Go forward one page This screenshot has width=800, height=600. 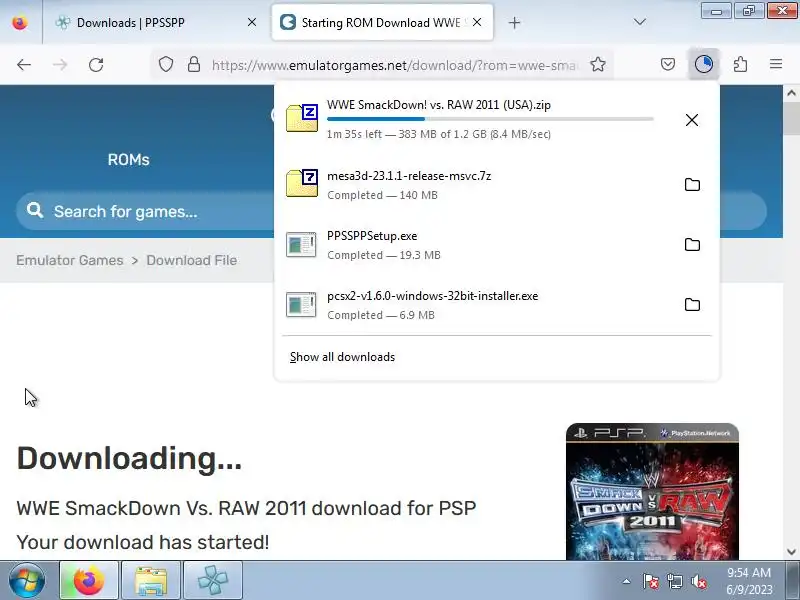pos(60,65)
